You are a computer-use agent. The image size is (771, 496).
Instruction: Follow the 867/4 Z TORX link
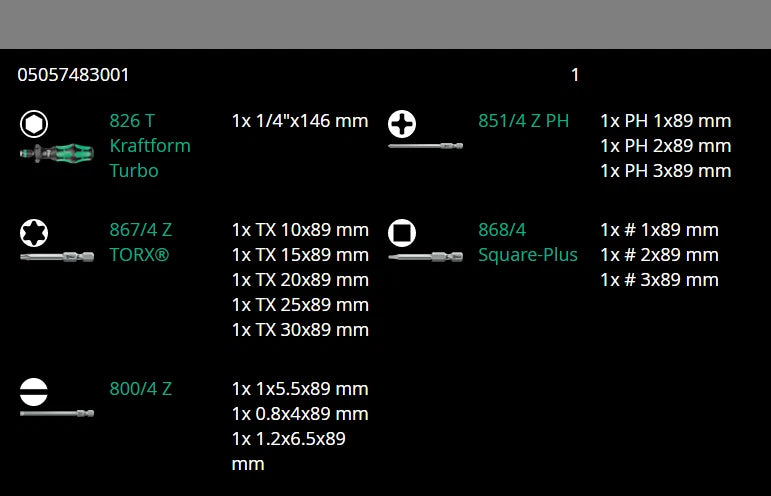(x=140, y=242)
